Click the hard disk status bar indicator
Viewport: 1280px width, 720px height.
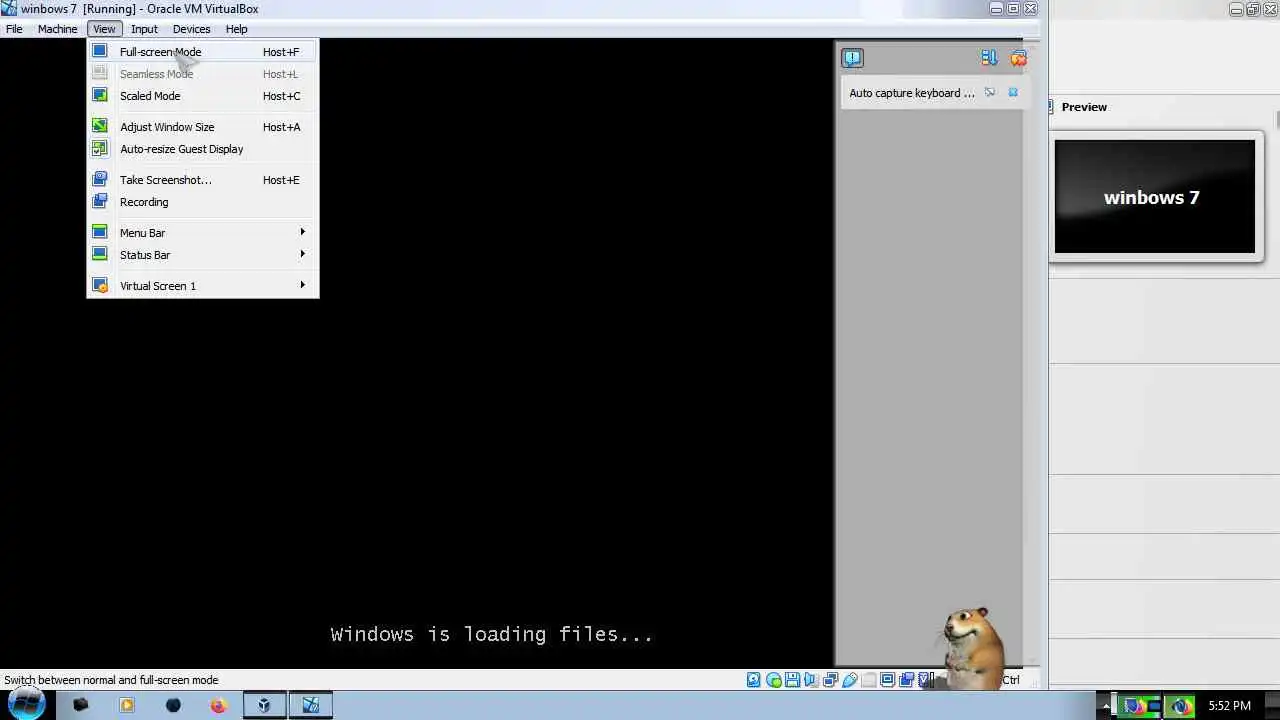[x=754, y=680]
